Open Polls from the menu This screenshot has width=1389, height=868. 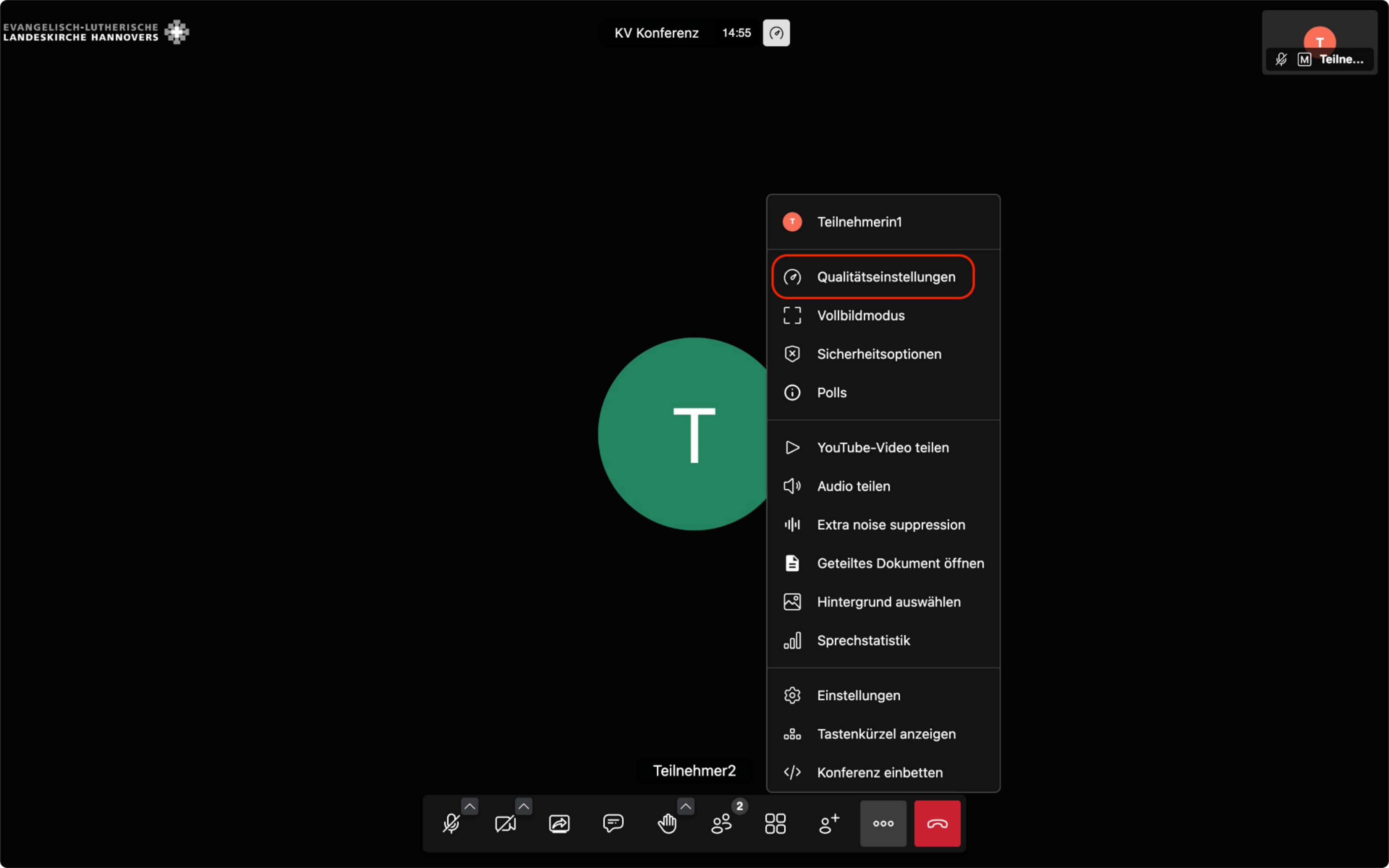883,392
